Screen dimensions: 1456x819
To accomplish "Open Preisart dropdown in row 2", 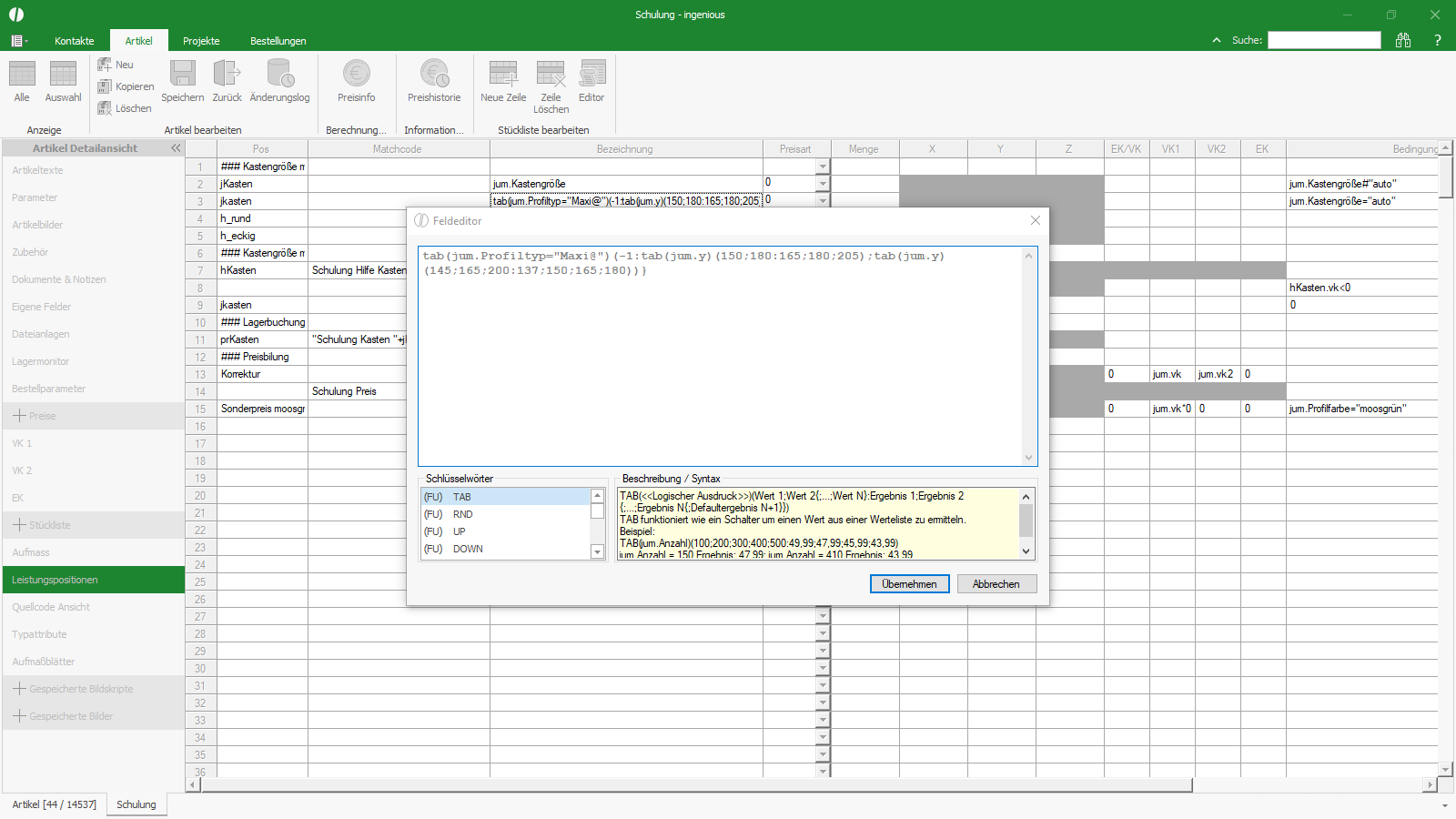I will pyautogui.click(x=823, y=184).
